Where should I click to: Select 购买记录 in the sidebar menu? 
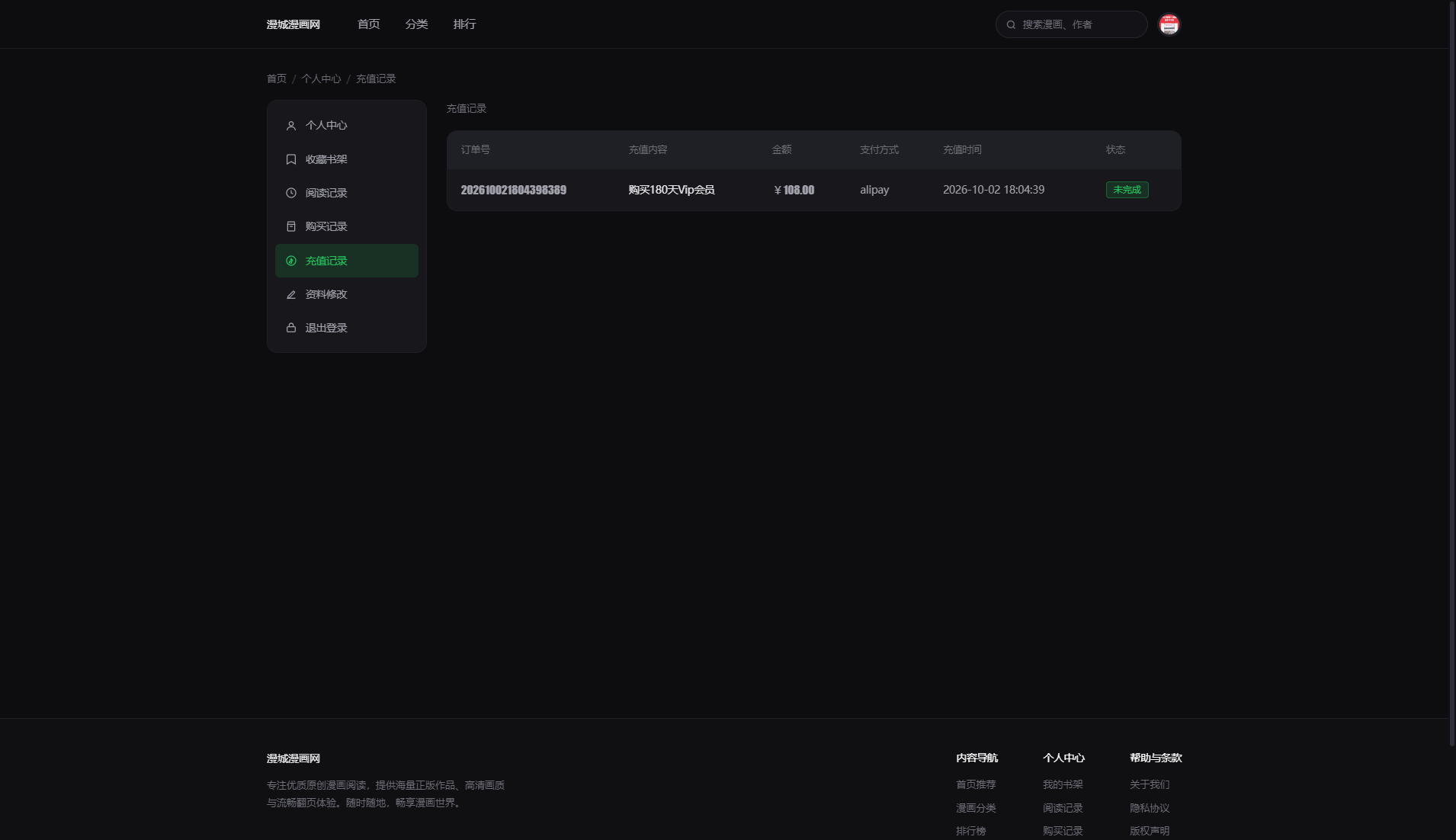coord(347,226)
